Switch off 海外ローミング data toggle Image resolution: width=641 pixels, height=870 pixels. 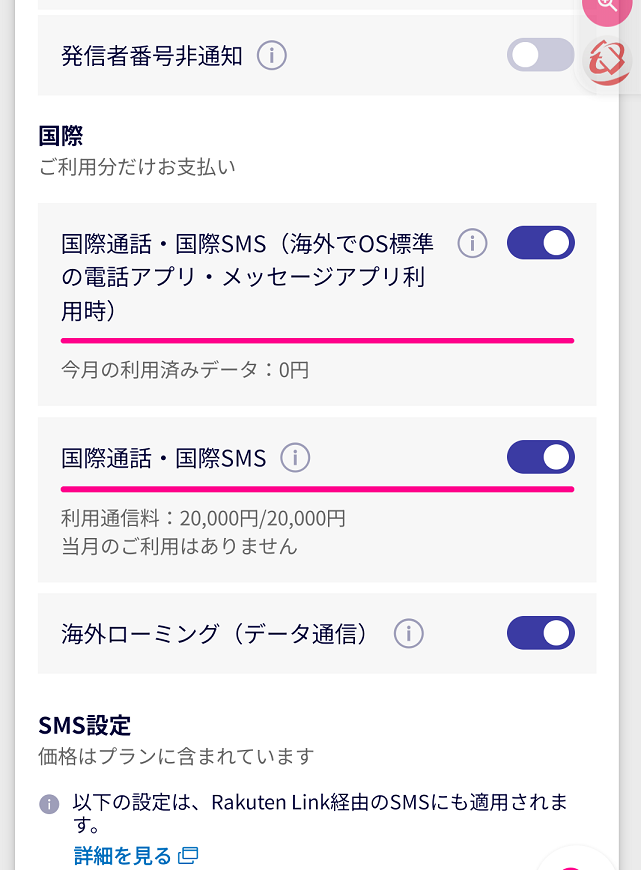click(540, 633)
